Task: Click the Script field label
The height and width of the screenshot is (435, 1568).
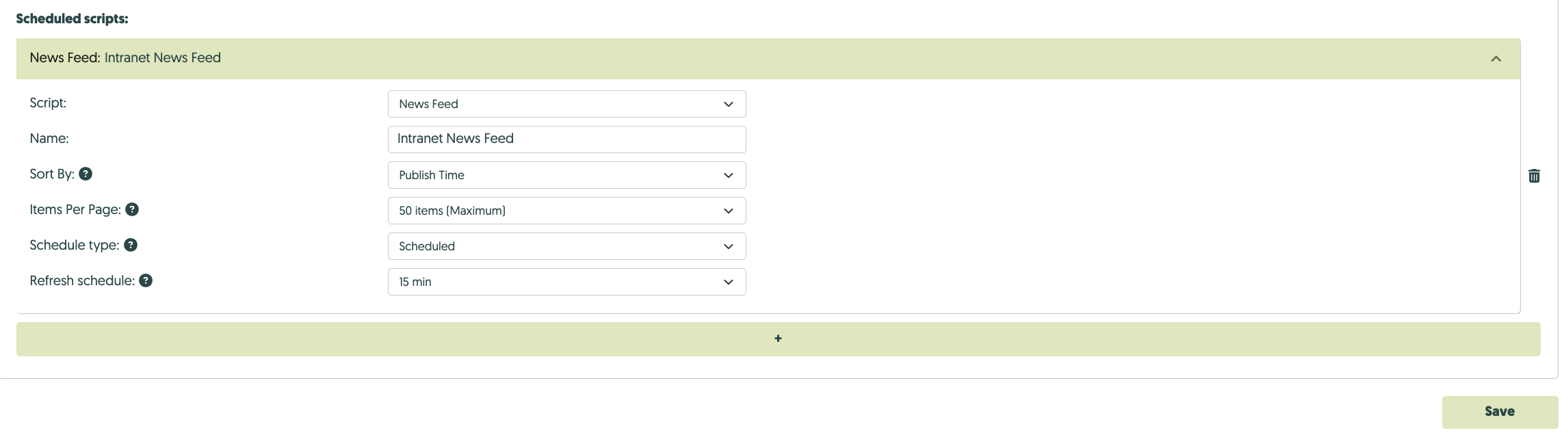Action: point(48,103)
